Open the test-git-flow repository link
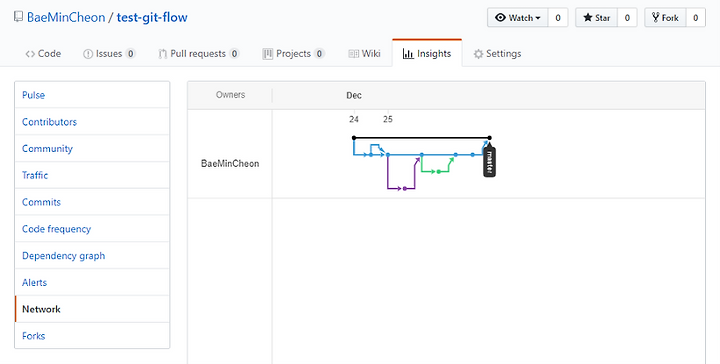 [x=152, y=17]
